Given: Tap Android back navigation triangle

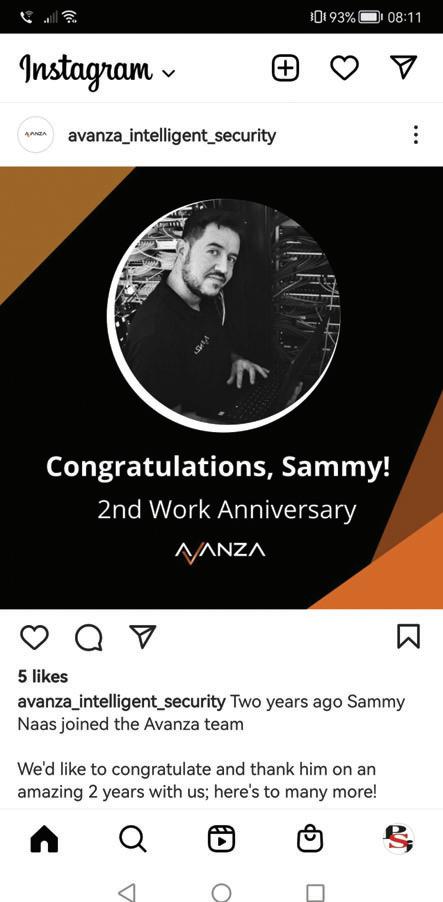Looking at the screenshot, I should tap(127, 892).
